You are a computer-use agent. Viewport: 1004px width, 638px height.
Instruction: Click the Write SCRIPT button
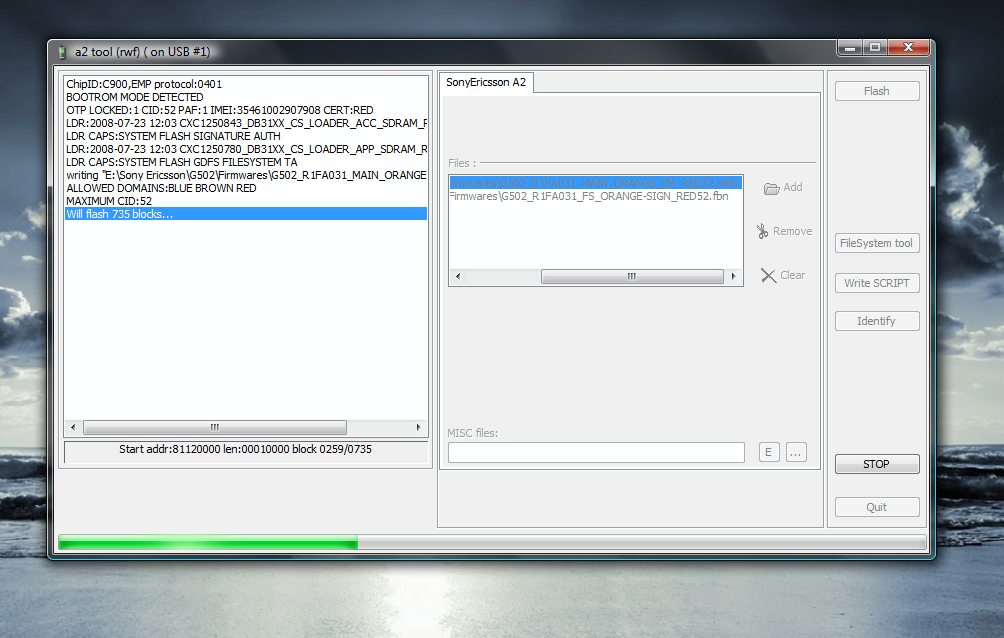click(877, 283)
